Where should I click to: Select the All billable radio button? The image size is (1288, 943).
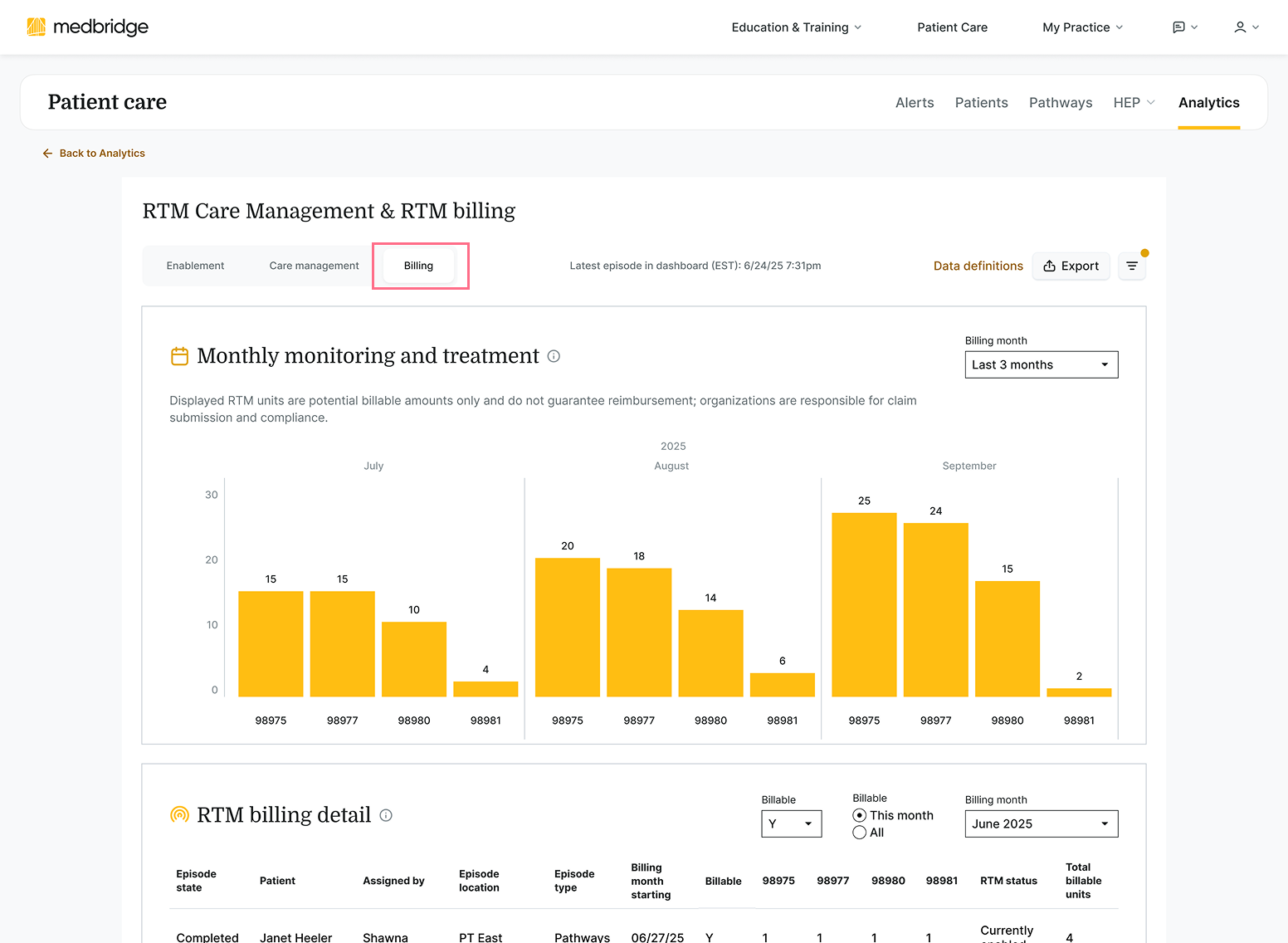tap(860, 832)
